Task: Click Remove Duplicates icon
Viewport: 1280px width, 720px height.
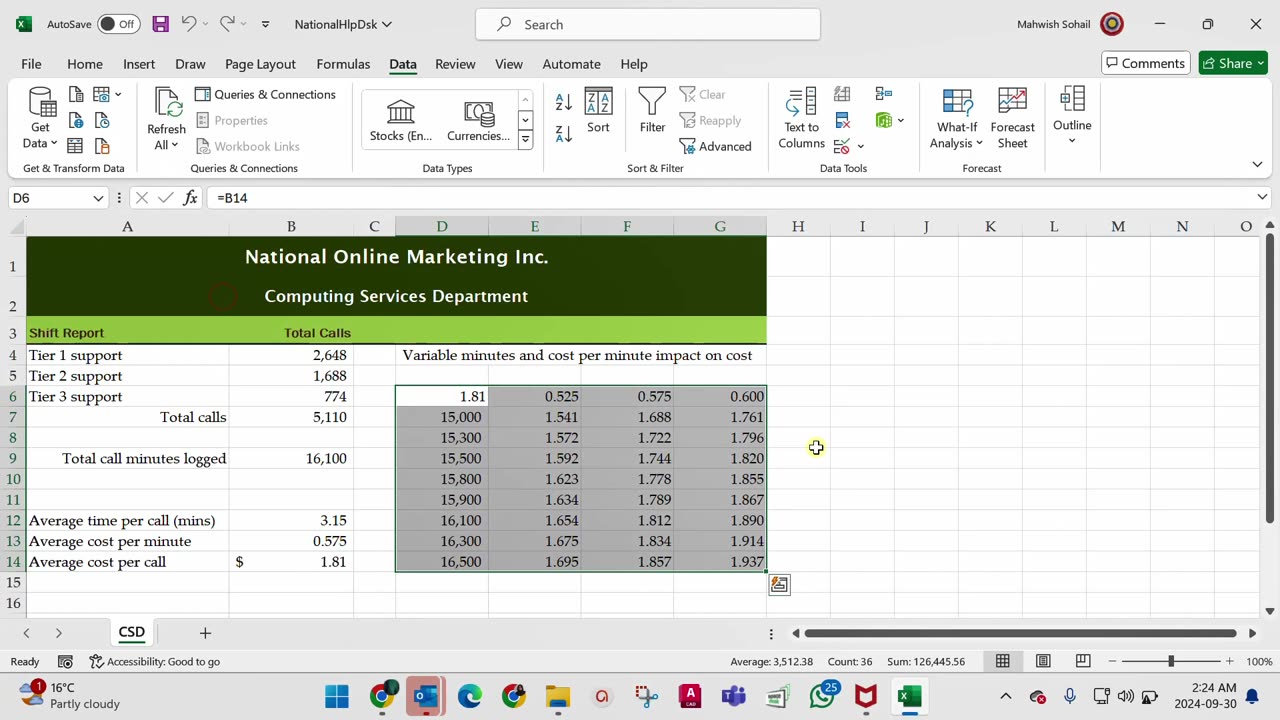Action: (x=842, y=120)
